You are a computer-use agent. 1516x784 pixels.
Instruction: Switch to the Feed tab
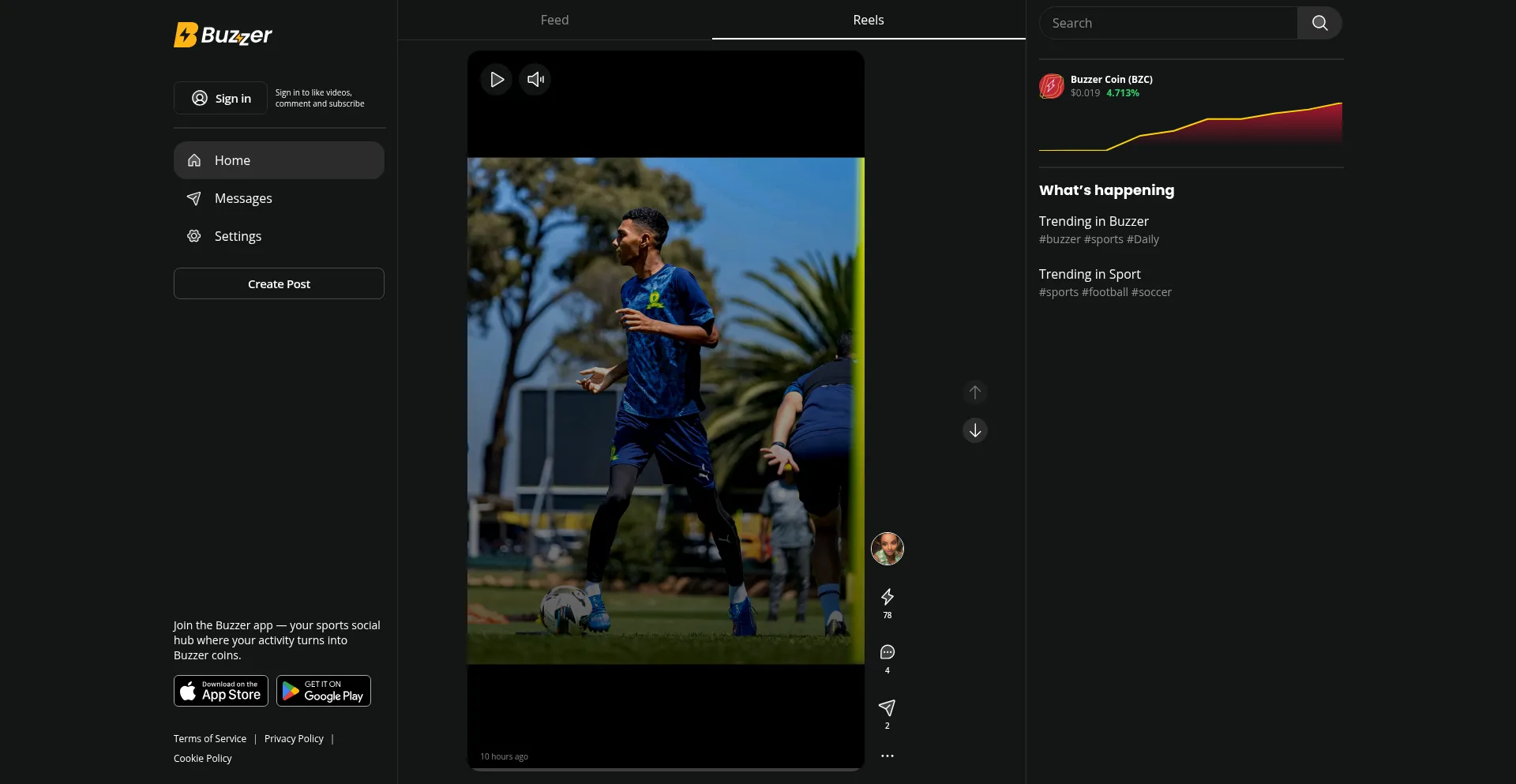click(x=554, y=21)
